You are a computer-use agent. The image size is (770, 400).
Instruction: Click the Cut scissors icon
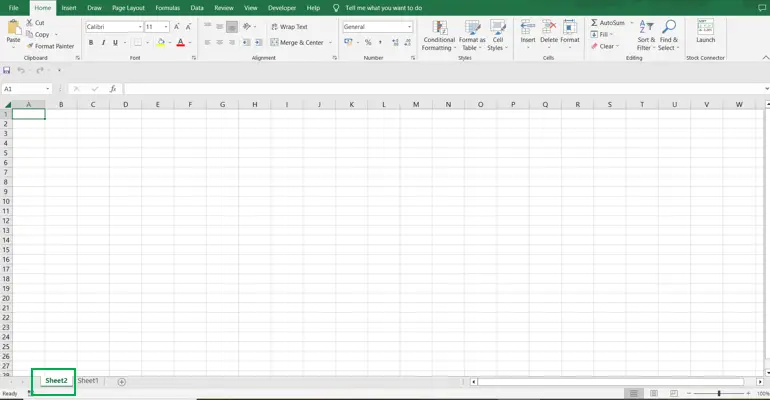click(x=29, y=23)
